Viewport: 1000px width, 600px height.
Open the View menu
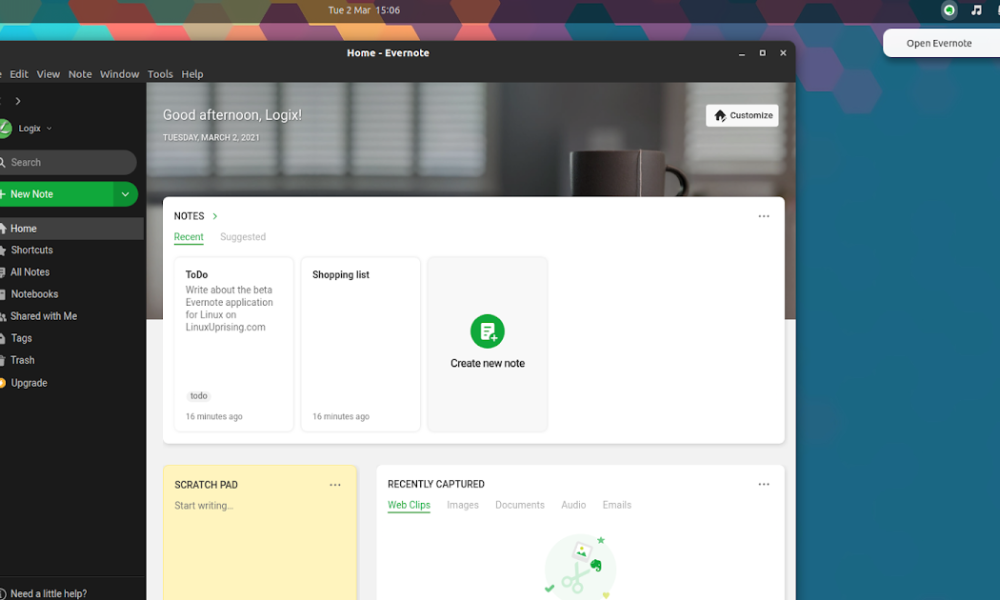pyautogui.click(x=48, y=74)
